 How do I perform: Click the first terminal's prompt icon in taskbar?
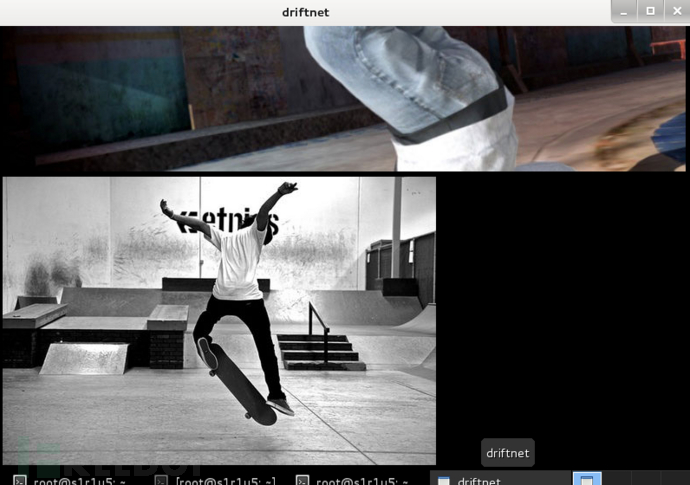(20, 481)
